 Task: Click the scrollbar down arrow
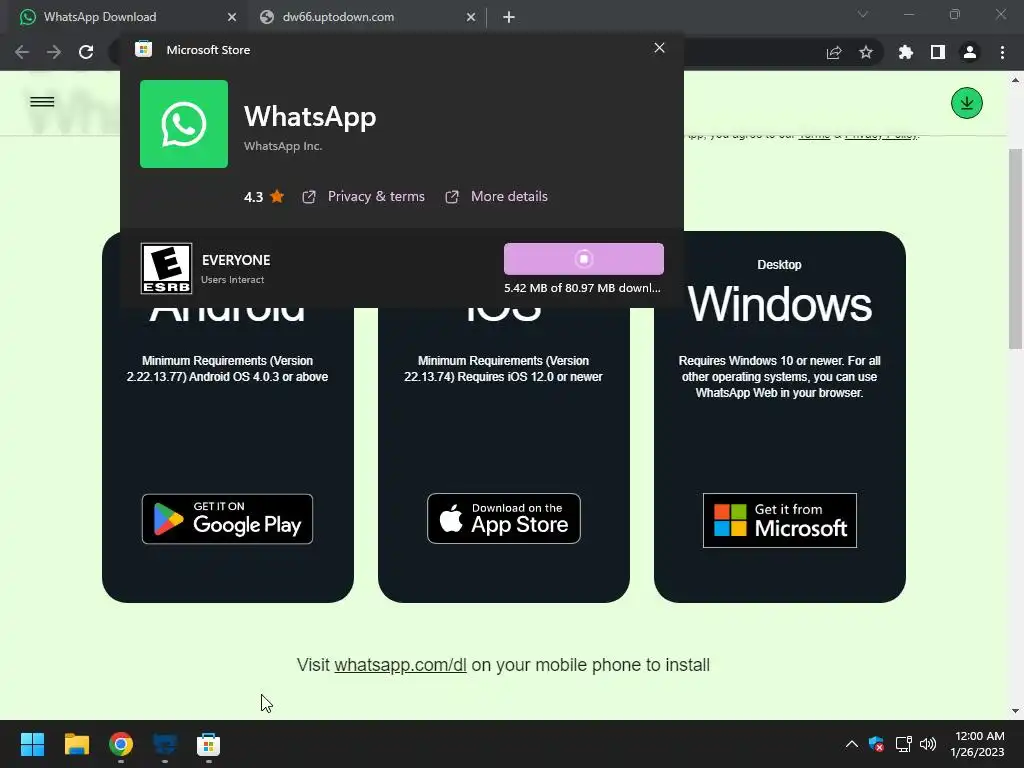coord(1015,711)
